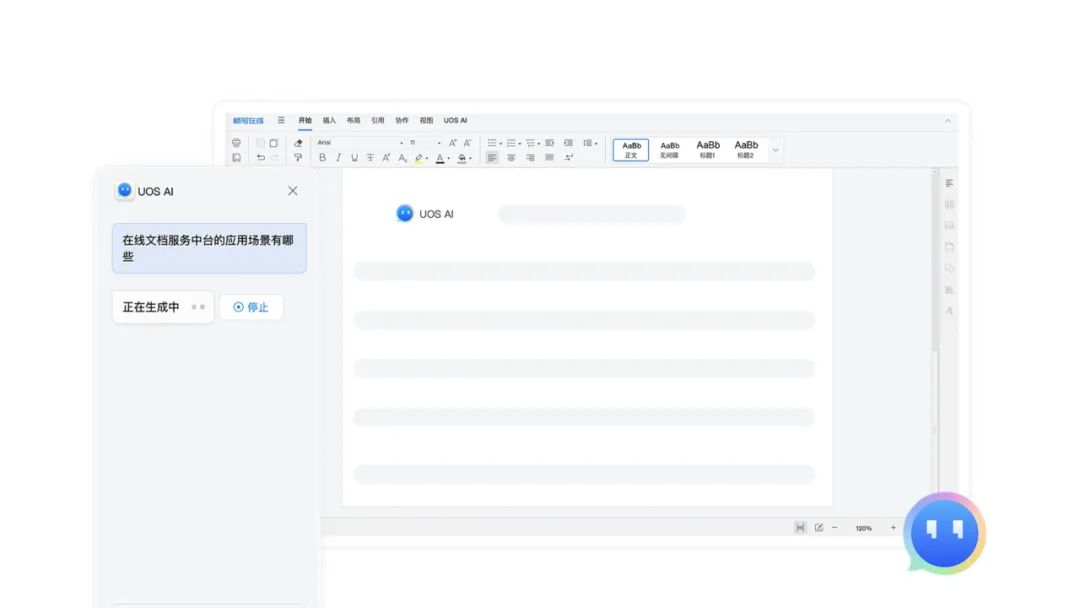Switch to the 协作 tab
1080x608 pixels.
[x=402, y=120]
